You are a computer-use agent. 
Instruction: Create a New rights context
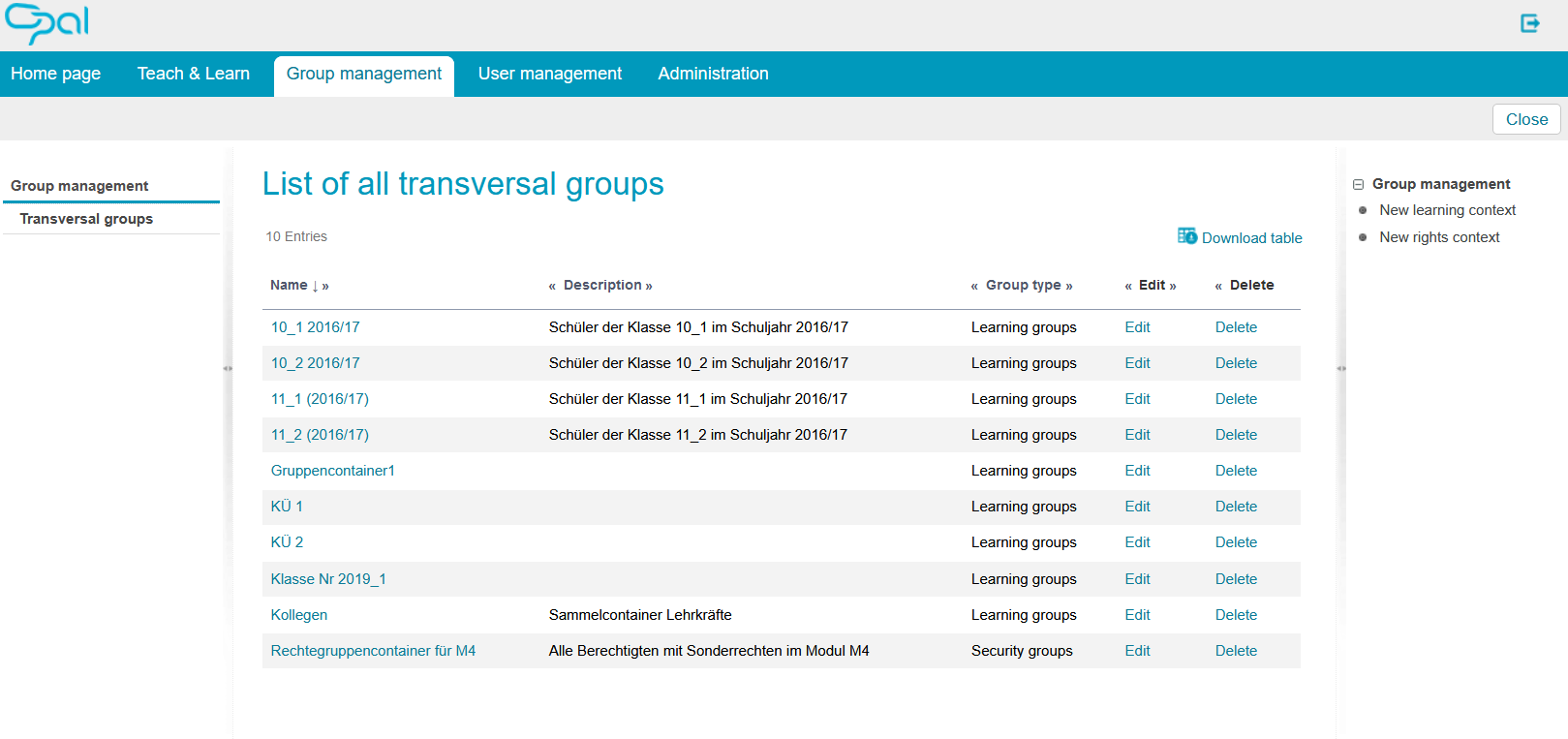pos(1439,237)
